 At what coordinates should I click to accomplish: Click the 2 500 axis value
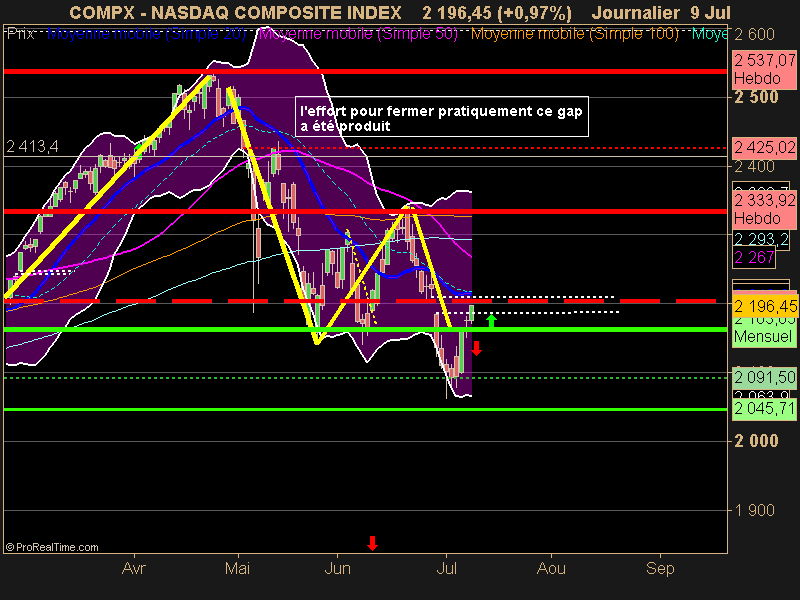[756, 97]
